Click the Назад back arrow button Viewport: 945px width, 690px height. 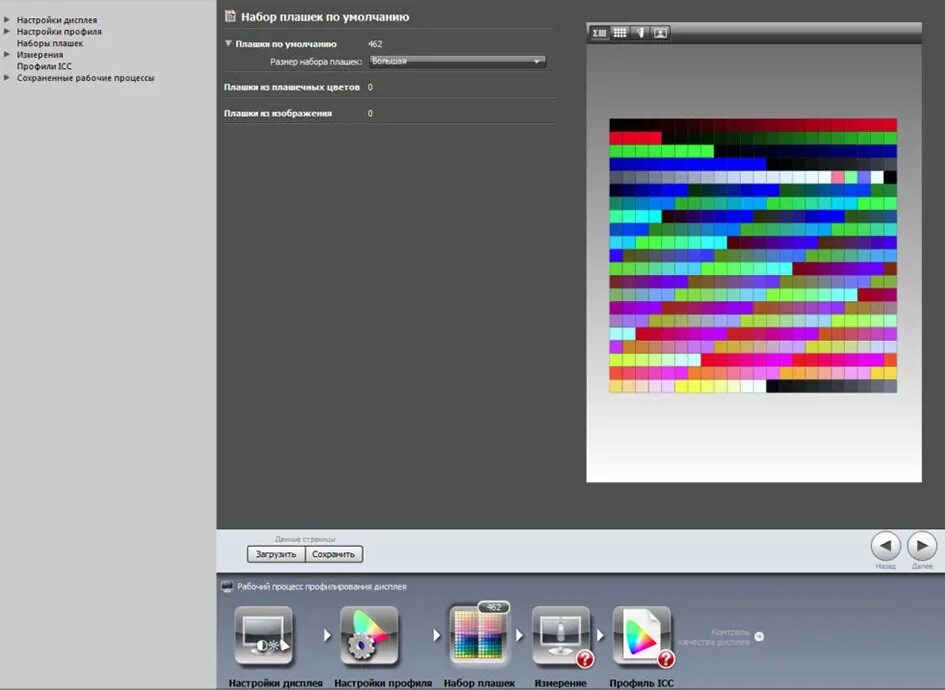coord(885,546)
